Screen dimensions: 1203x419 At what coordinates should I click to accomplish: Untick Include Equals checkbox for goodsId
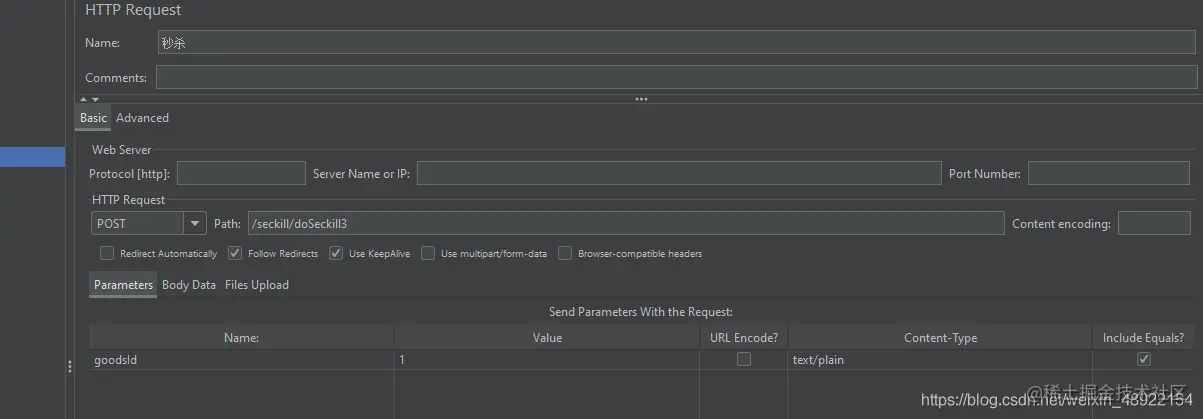tap(1144, 360)
